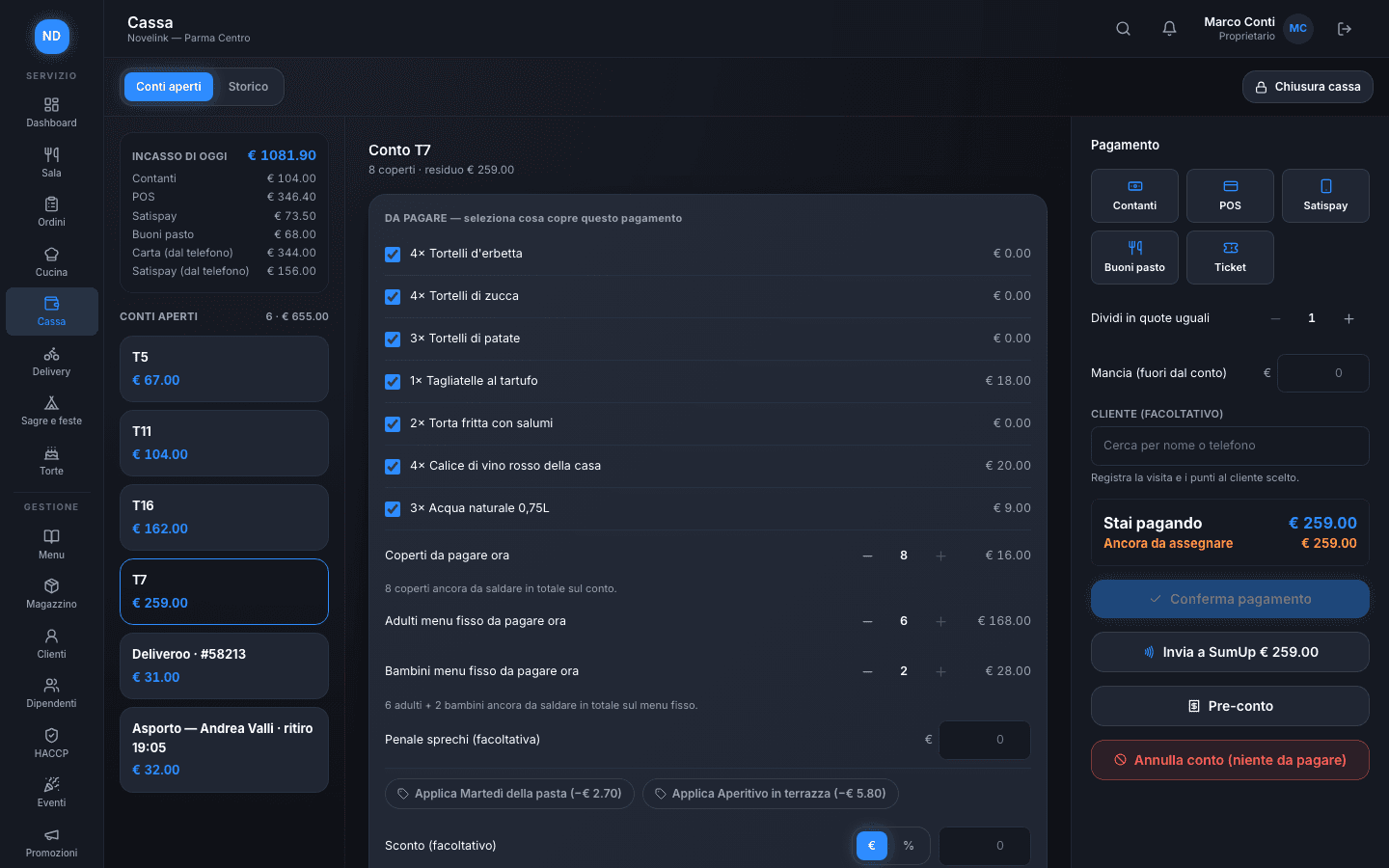Open the Ordini section
The height and width of the screenshot is (868, 1389).
pyautogui.click(x=52, y=211)
